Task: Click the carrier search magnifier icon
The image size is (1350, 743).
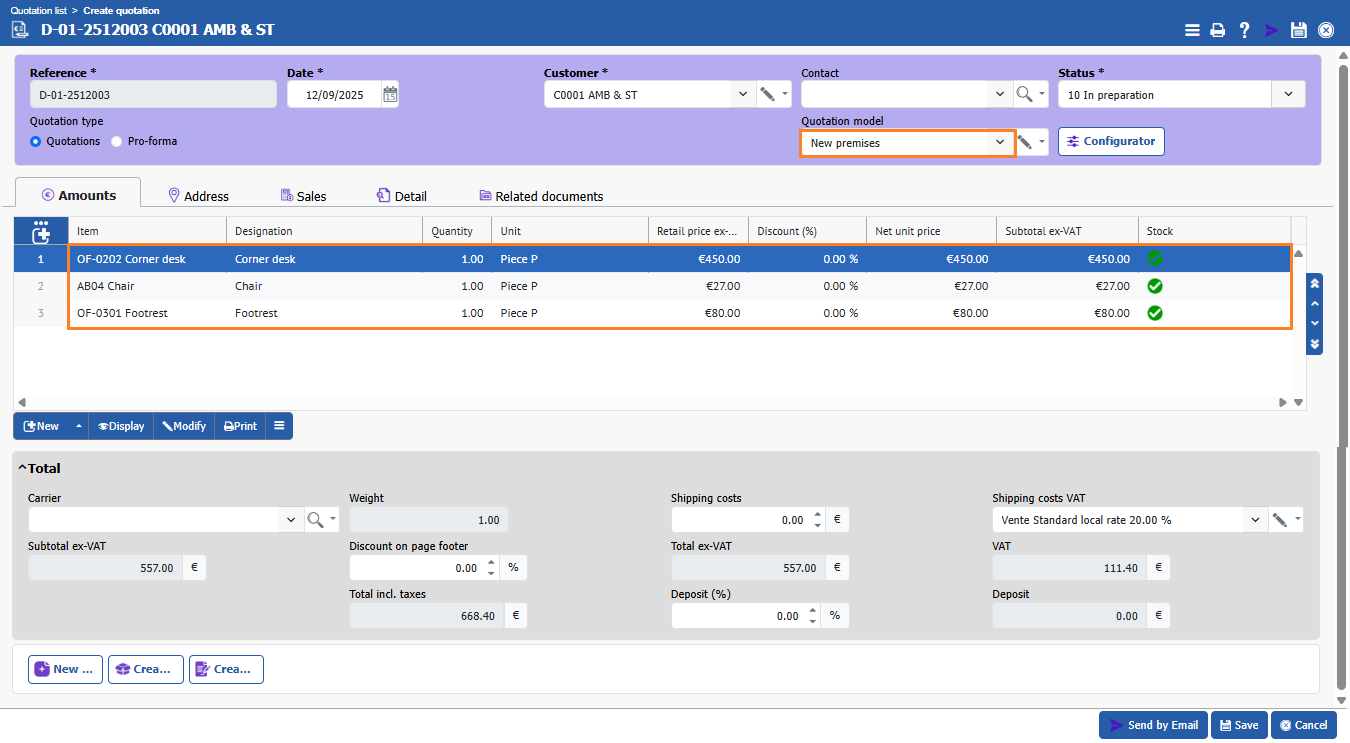Action: [315, 520]
